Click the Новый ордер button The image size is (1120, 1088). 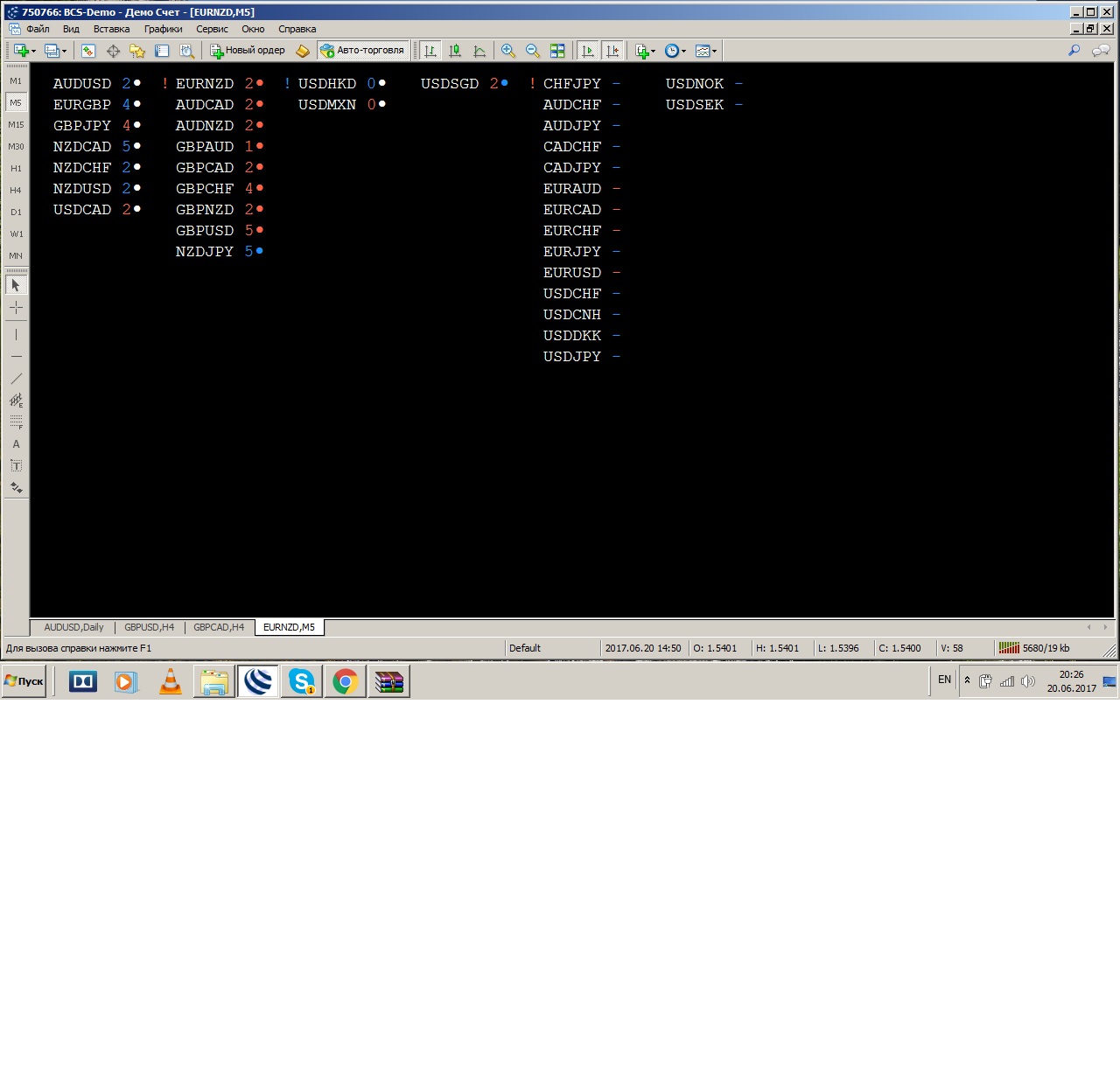pyautogui.click(x=248, y=51)
